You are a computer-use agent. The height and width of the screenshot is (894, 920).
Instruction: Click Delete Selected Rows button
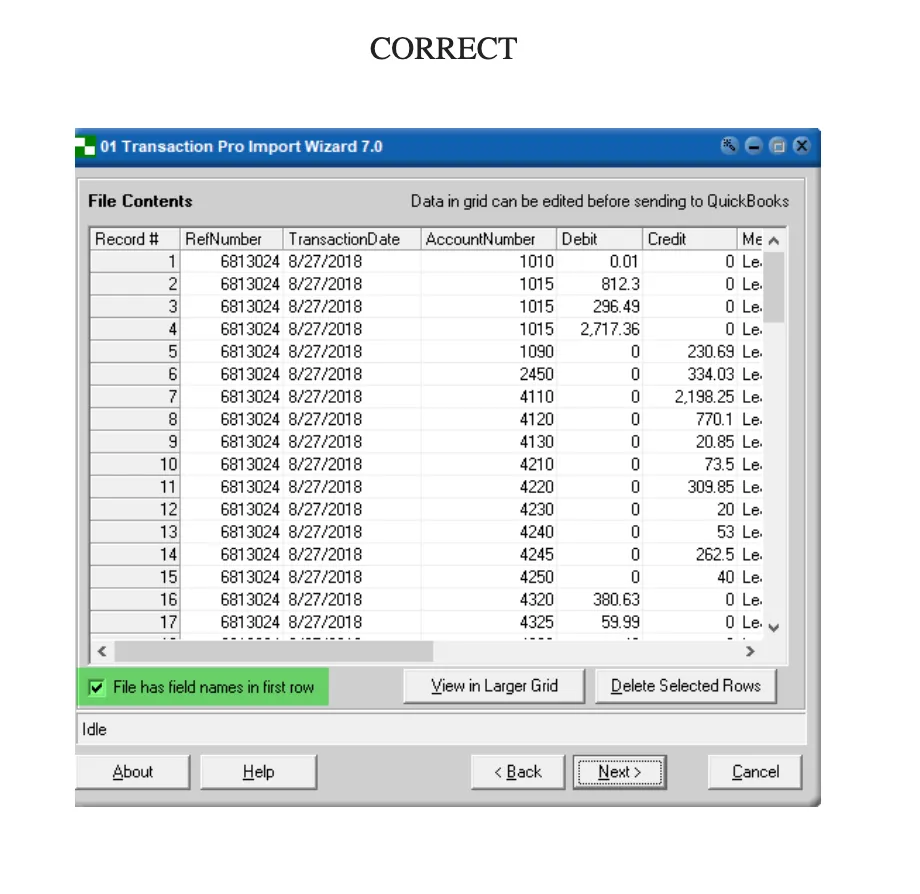pyautogui.click(x=686, y=686)
